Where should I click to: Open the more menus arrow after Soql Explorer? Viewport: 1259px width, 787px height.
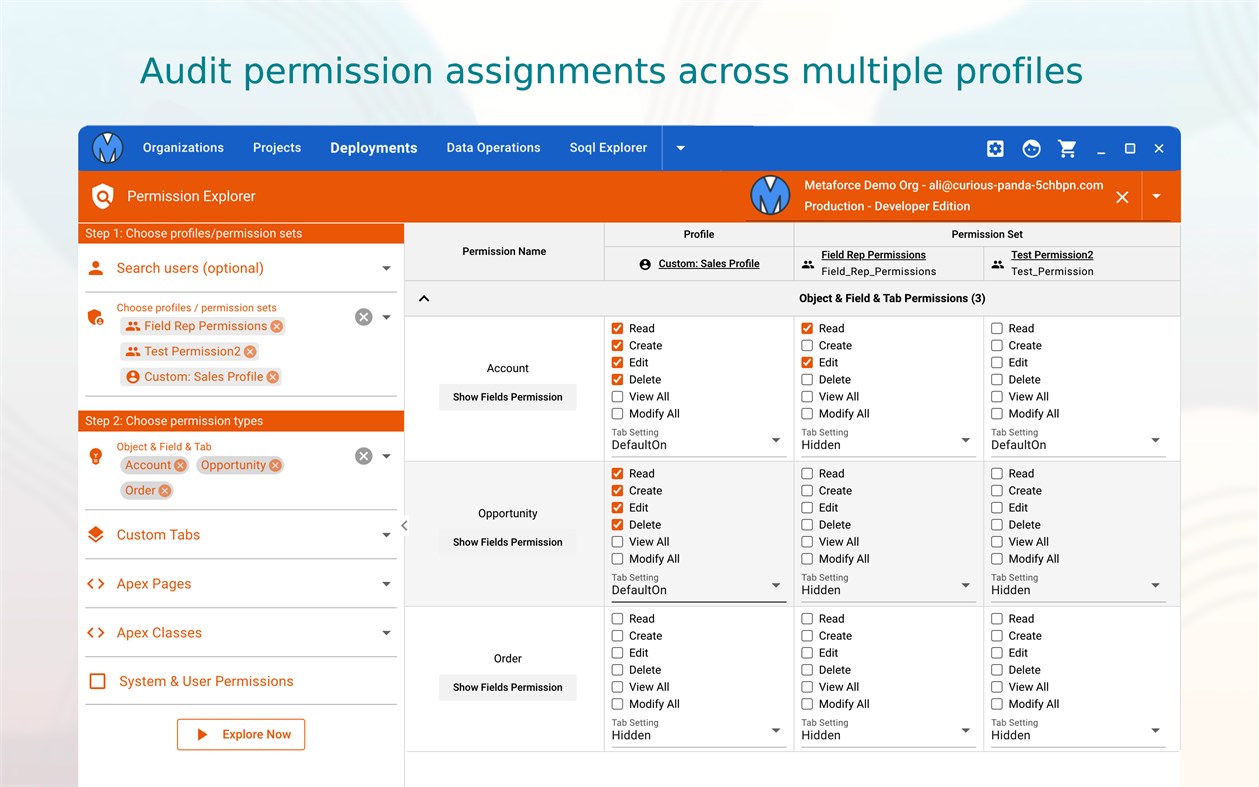click(680, 148)
